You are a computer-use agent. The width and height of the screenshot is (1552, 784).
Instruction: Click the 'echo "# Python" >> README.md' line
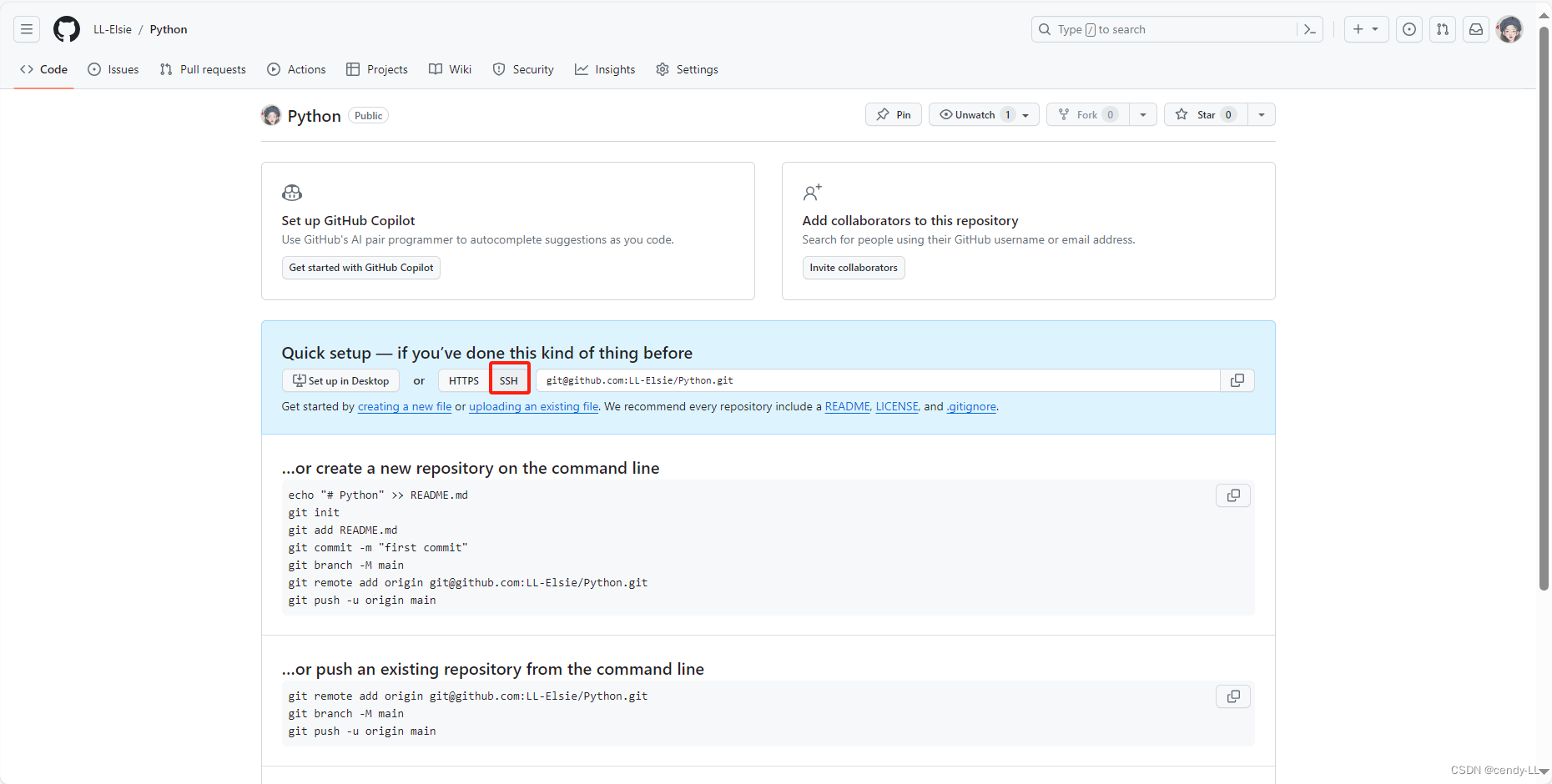tap(378, 495)
